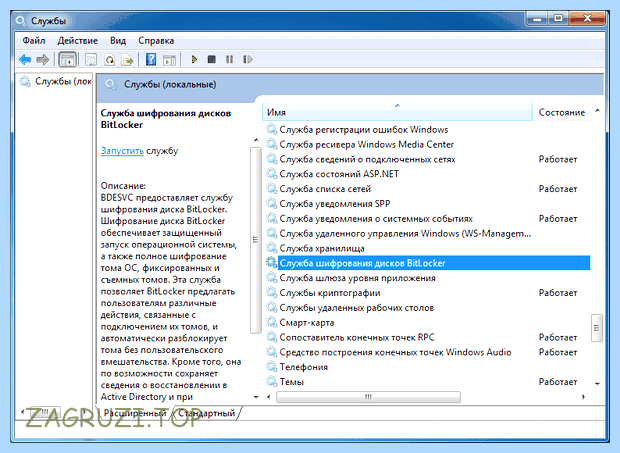Screen dimensions: 620x453
Task: Switch to the Стандартный tab
Action: [x=206, y=413]
